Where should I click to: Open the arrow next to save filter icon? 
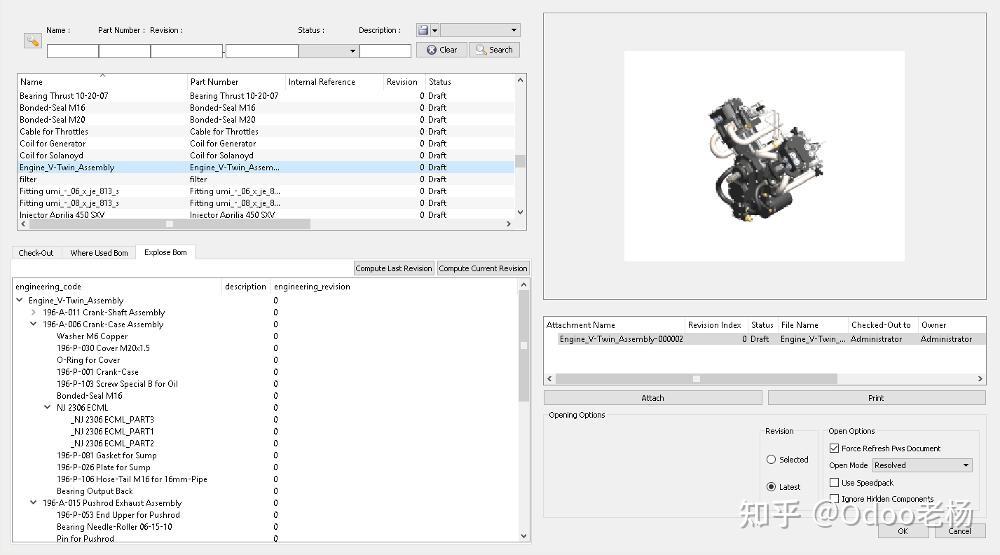(434, 30)
